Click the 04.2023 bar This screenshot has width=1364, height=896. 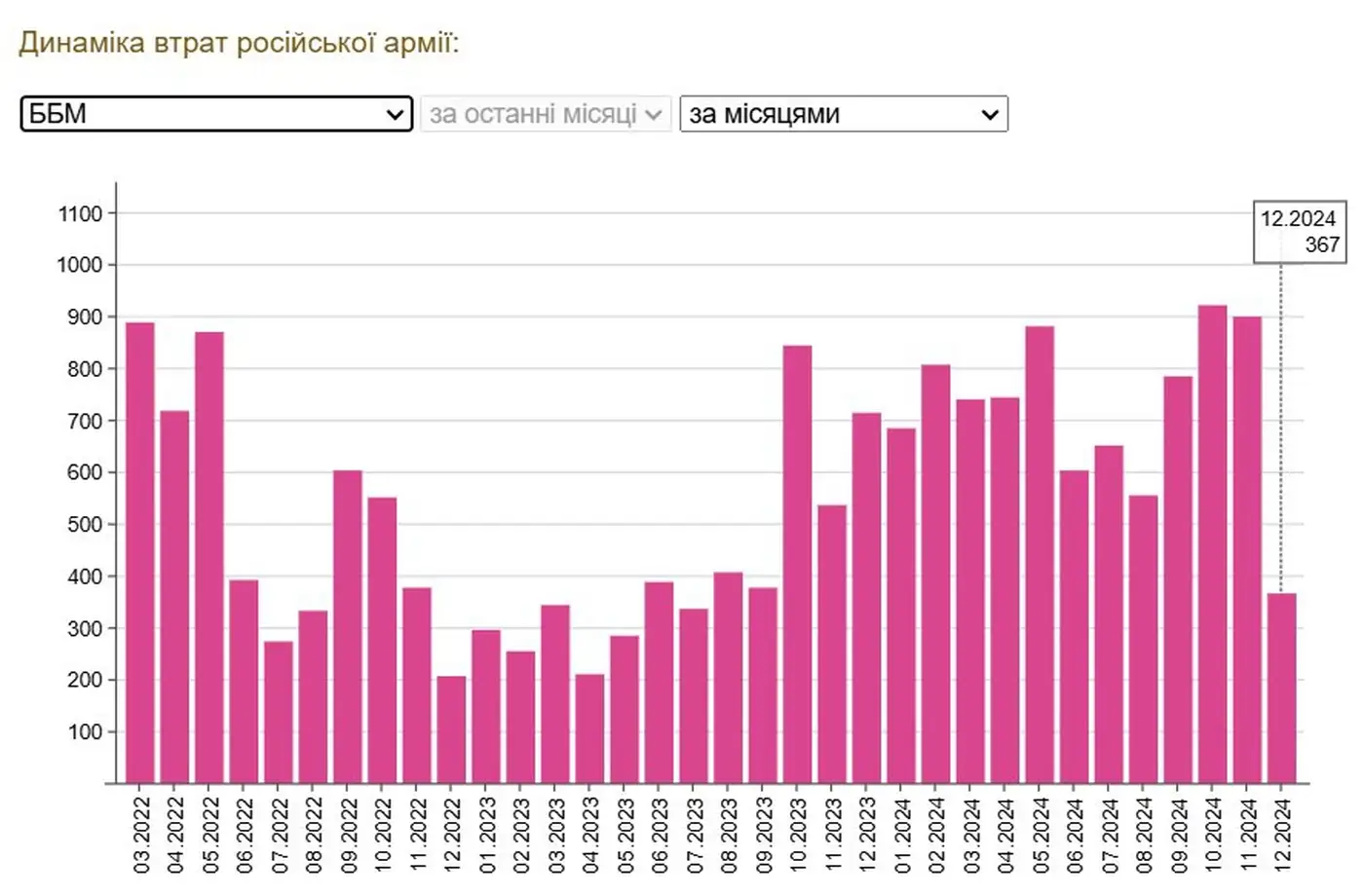coord(589,728)
